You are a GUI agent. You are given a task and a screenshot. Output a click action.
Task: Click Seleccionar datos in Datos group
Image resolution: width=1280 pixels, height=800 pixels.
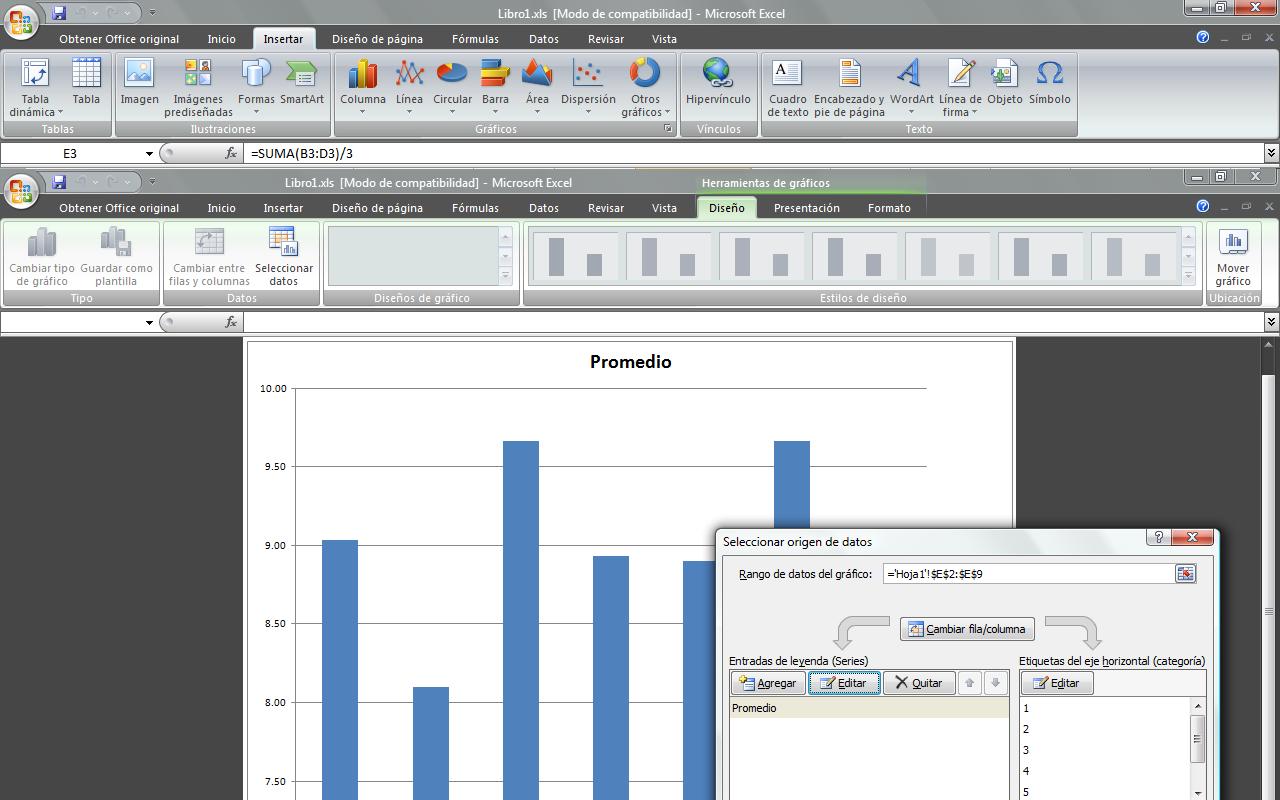(284, 256)
